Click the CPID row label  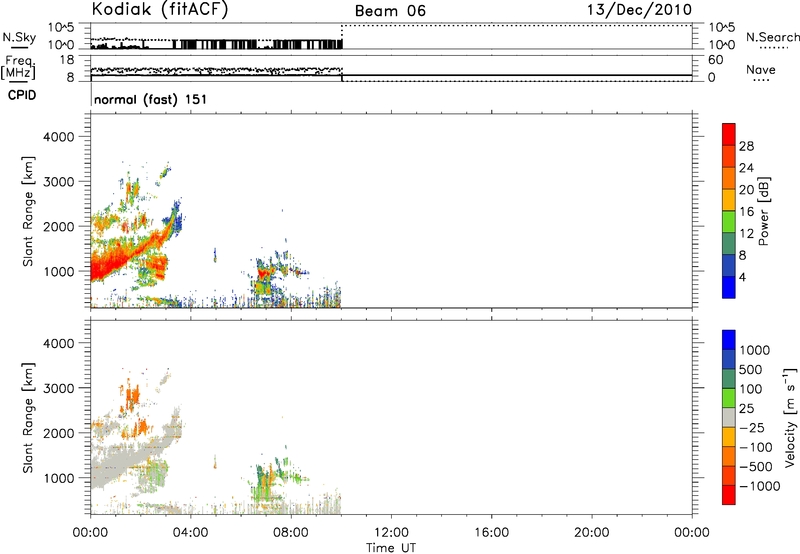[x=19, y=97]
